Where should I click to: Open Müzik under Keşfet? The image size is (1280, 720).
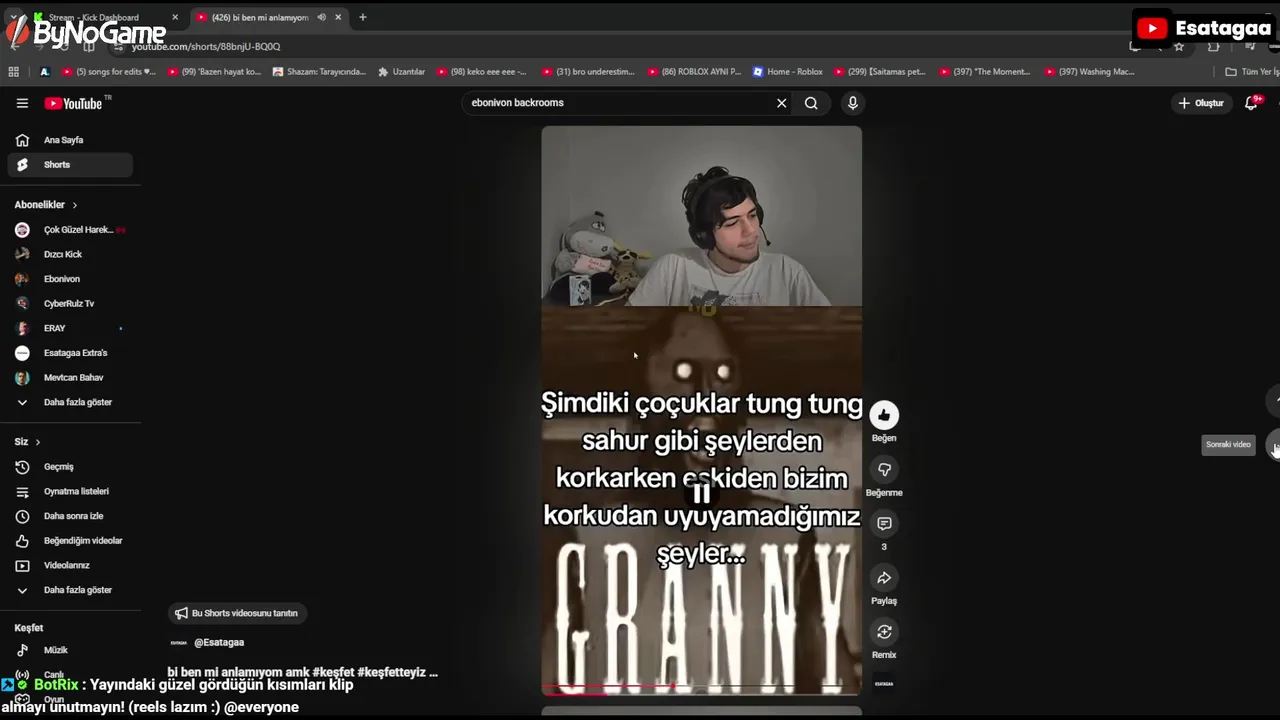[x=70, y=650]
